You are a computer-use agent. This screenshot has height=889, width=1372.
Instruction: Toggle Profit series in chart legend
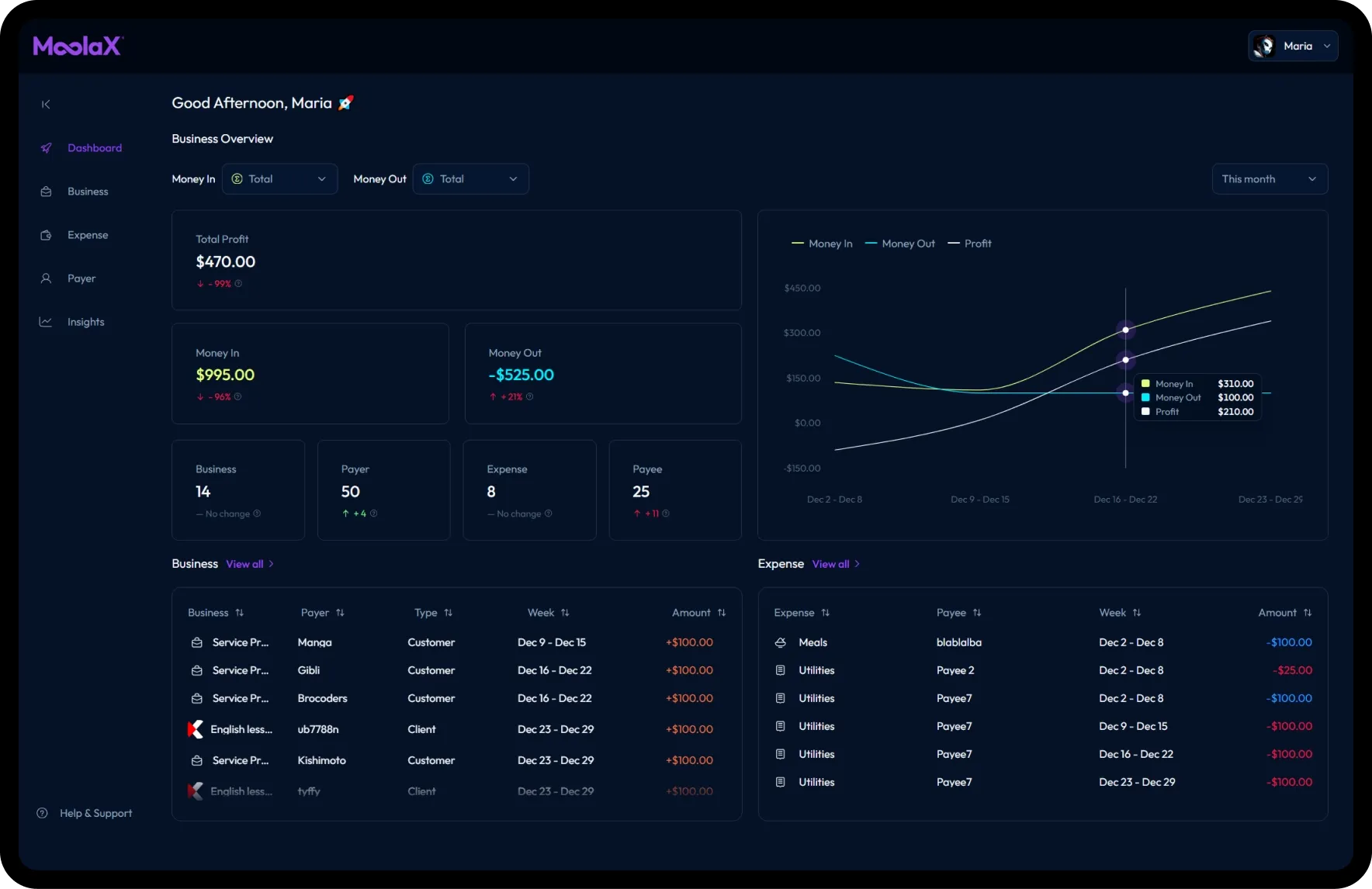[970, 244]
